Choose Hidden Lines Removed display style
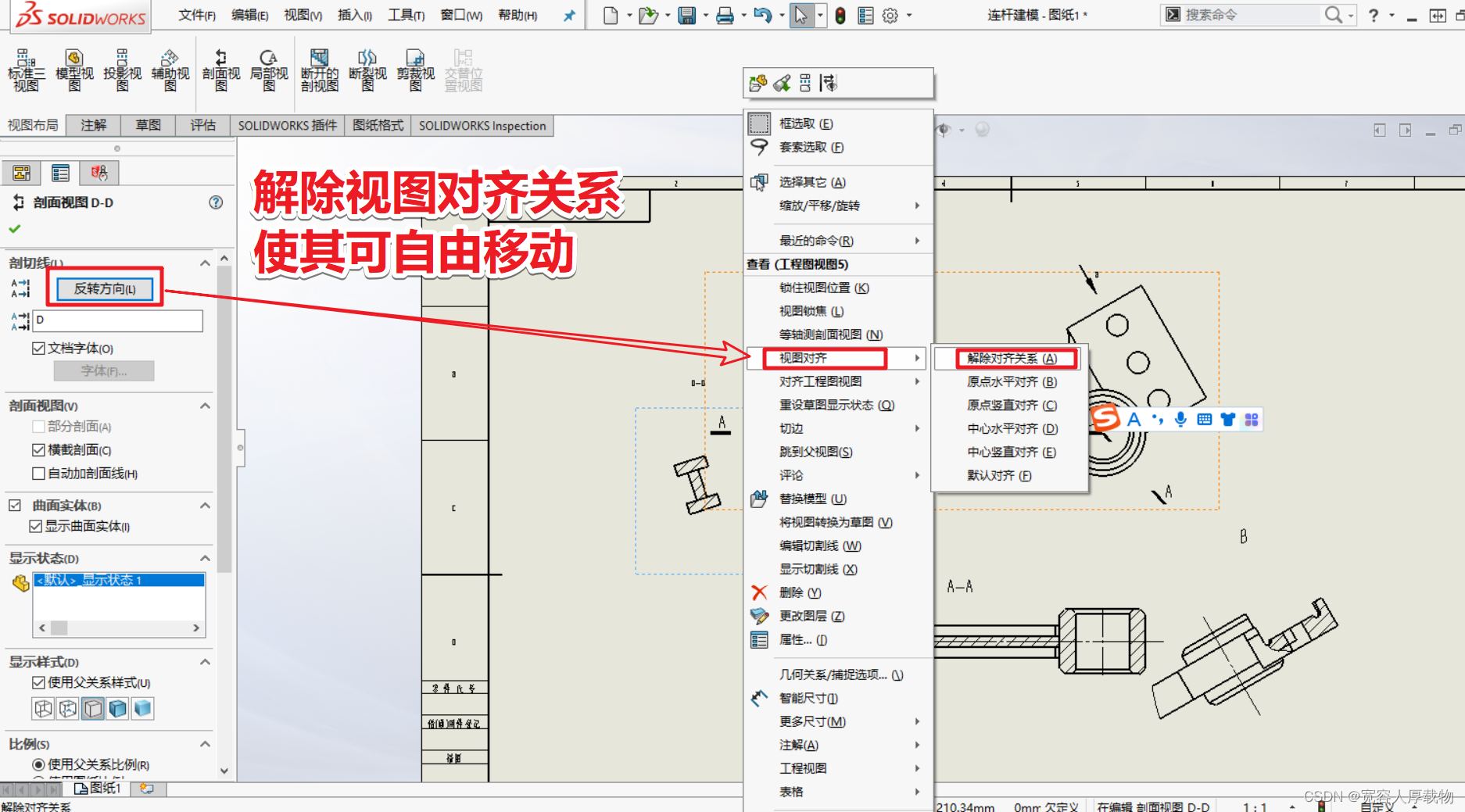This screenshot has width=1465, height=812. point(93,709)
